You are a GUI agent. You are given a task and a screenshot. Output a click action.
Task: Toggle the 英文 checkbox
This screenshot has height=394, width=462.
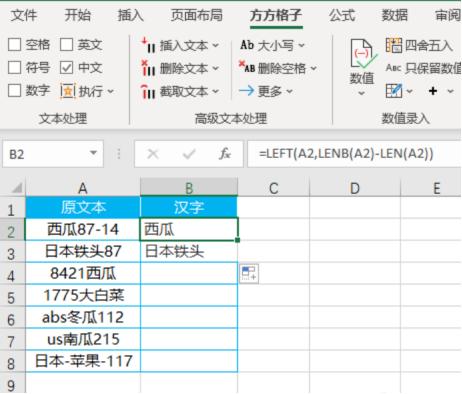coord(66,44)
